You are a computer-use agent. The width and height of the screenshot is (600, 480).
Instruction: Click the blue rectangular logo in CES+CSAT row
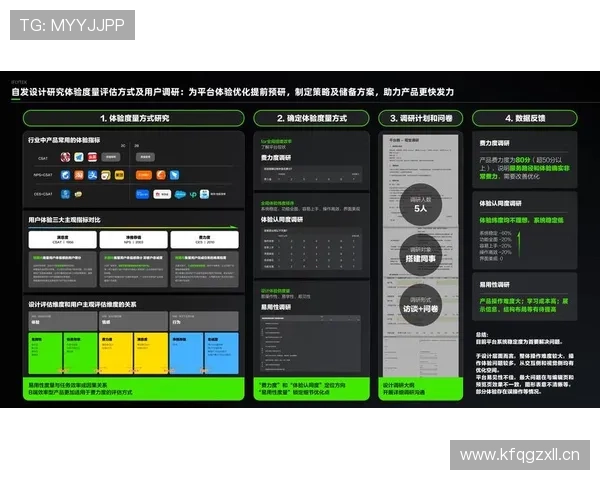click(142, 194)
